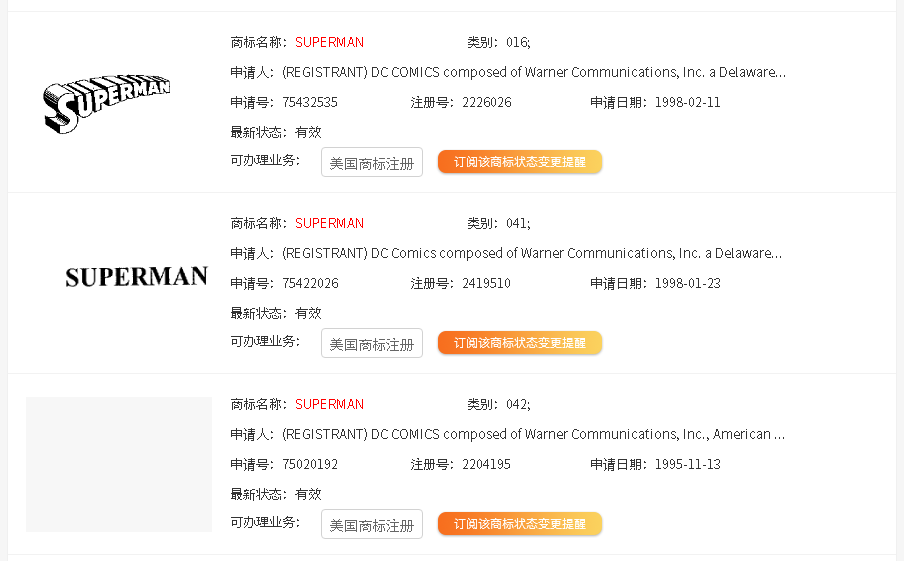Click the 有效 status in the class 041 entry
Screen dimensions: 904x561
coord(308,313)
